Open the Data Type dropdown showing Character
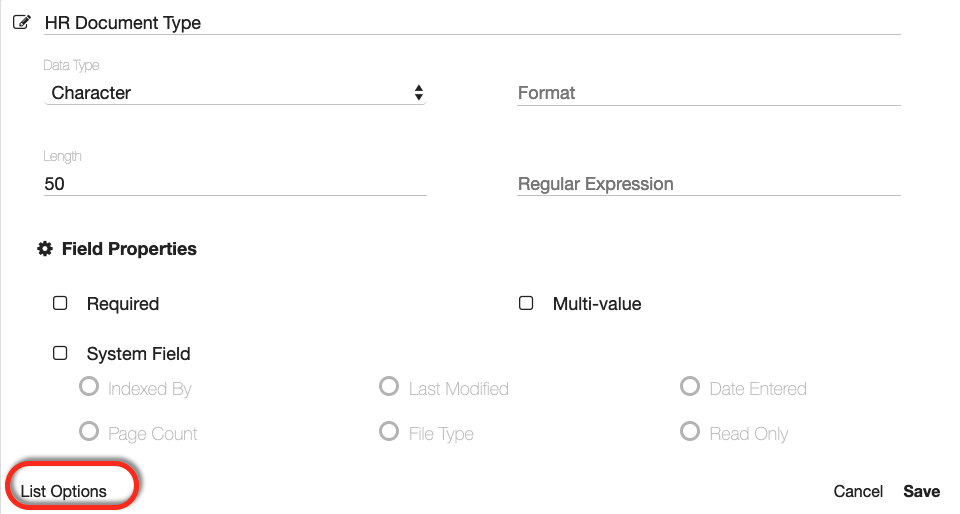 (x=236, y=93)
